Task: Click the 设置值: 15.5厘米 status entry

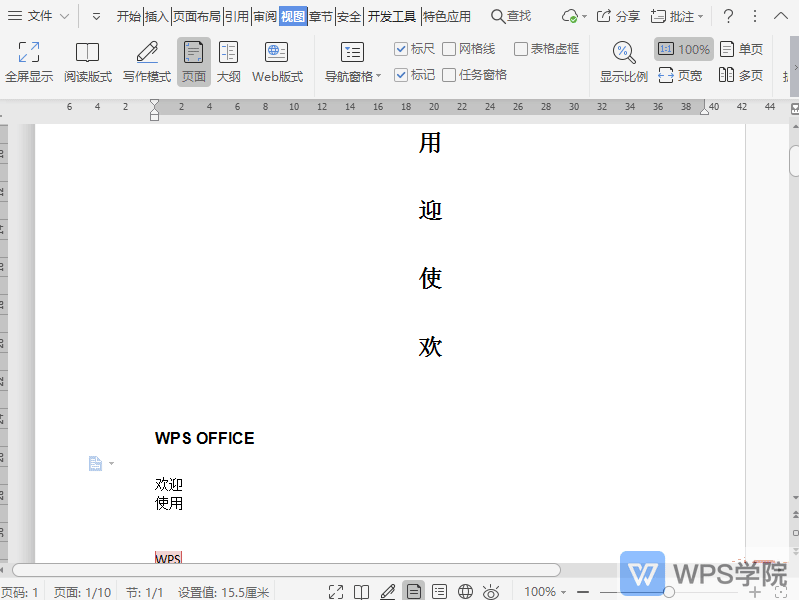Action: [223, 592]
